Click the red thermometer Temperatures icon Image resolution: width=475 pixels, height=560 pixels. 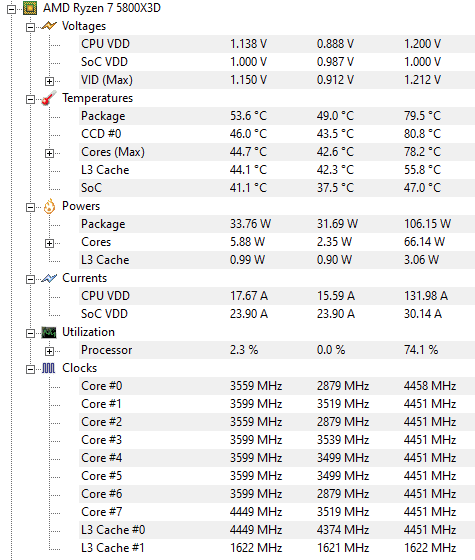[x=49, y=98]
